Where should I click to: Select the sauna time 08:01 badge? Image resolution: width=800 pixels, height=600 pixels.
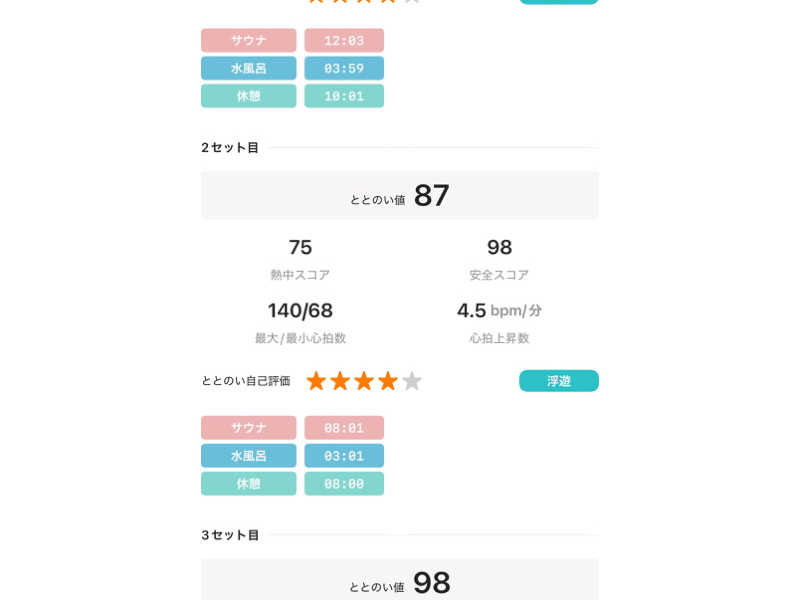344,428
